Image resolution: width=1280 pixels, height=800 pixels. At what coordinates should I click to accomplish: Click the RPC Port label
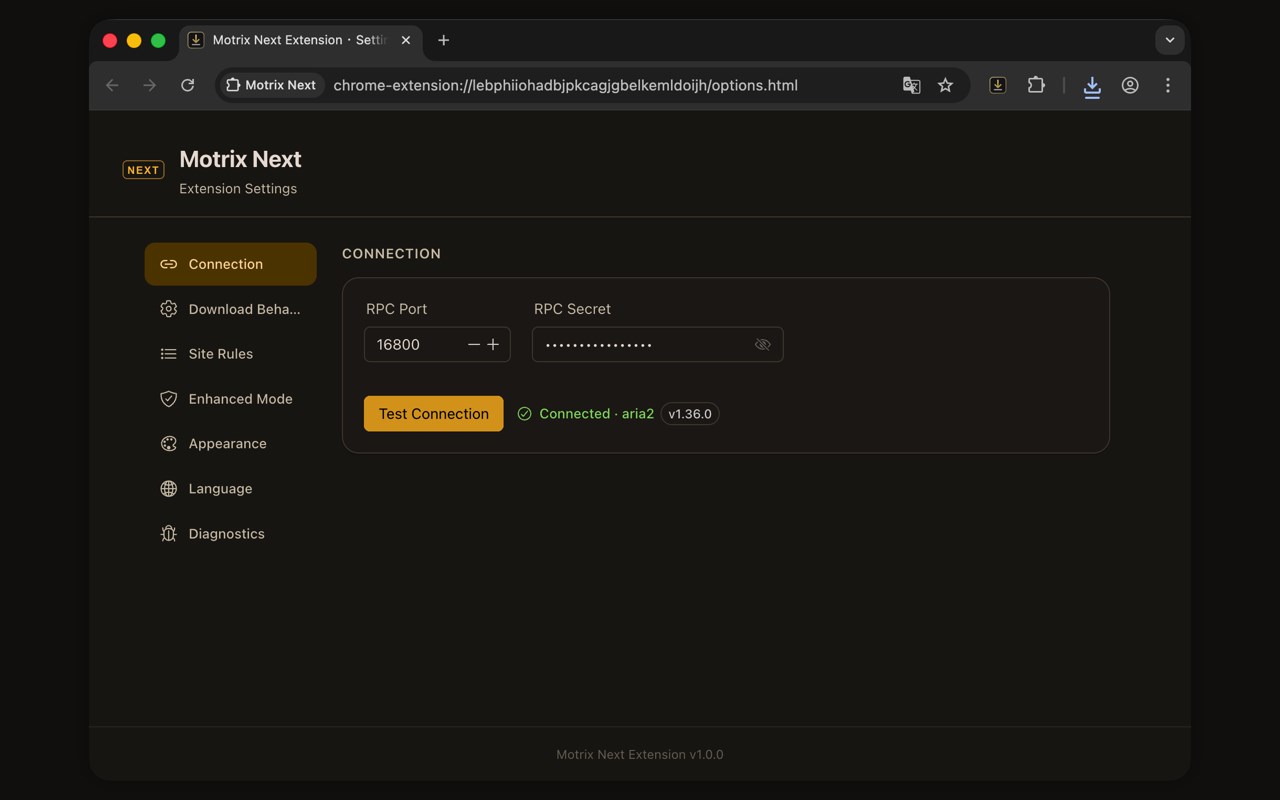[396, 309]
